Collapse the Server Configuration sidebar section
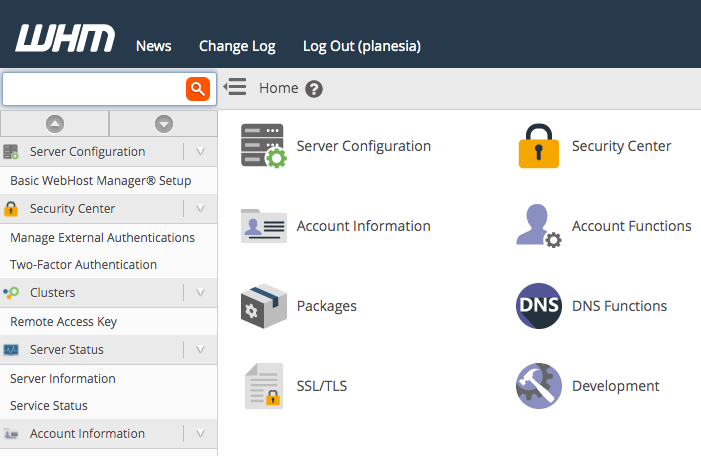 [200, 152]
